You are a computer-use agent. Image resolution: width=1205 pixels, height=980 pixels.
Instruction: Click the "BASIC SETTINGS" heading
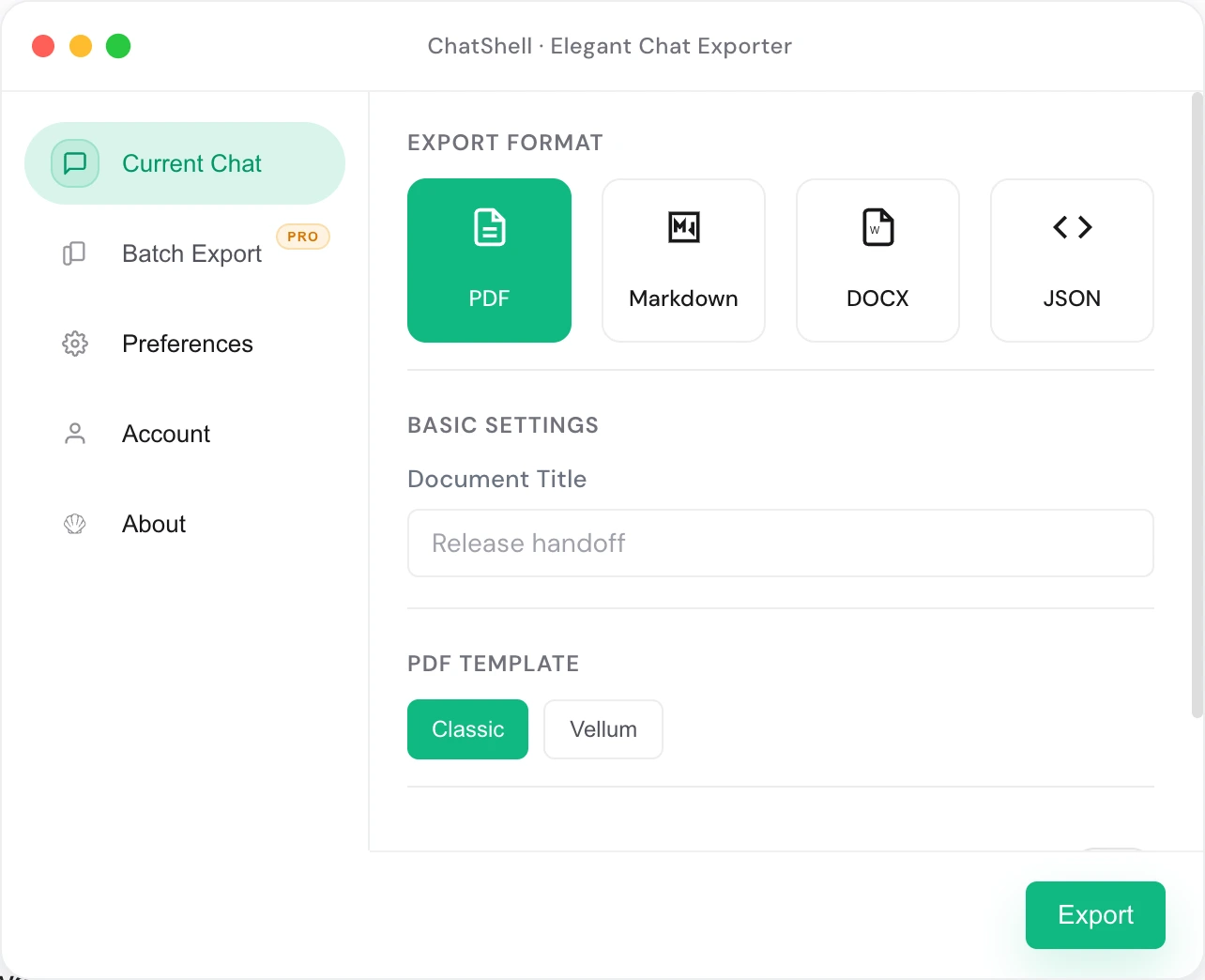(503, 425)
